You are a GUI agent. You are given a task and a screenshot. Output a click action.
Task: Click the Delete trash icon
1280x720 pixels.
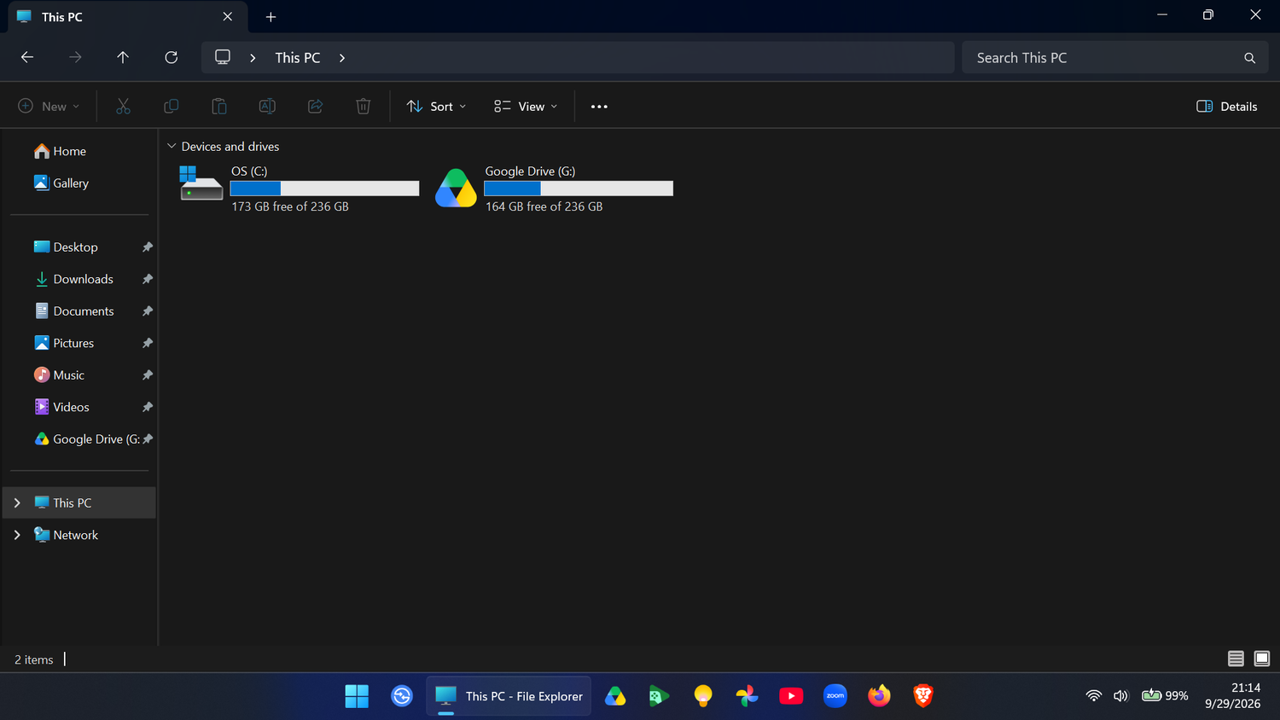click(x=363, y=106)
